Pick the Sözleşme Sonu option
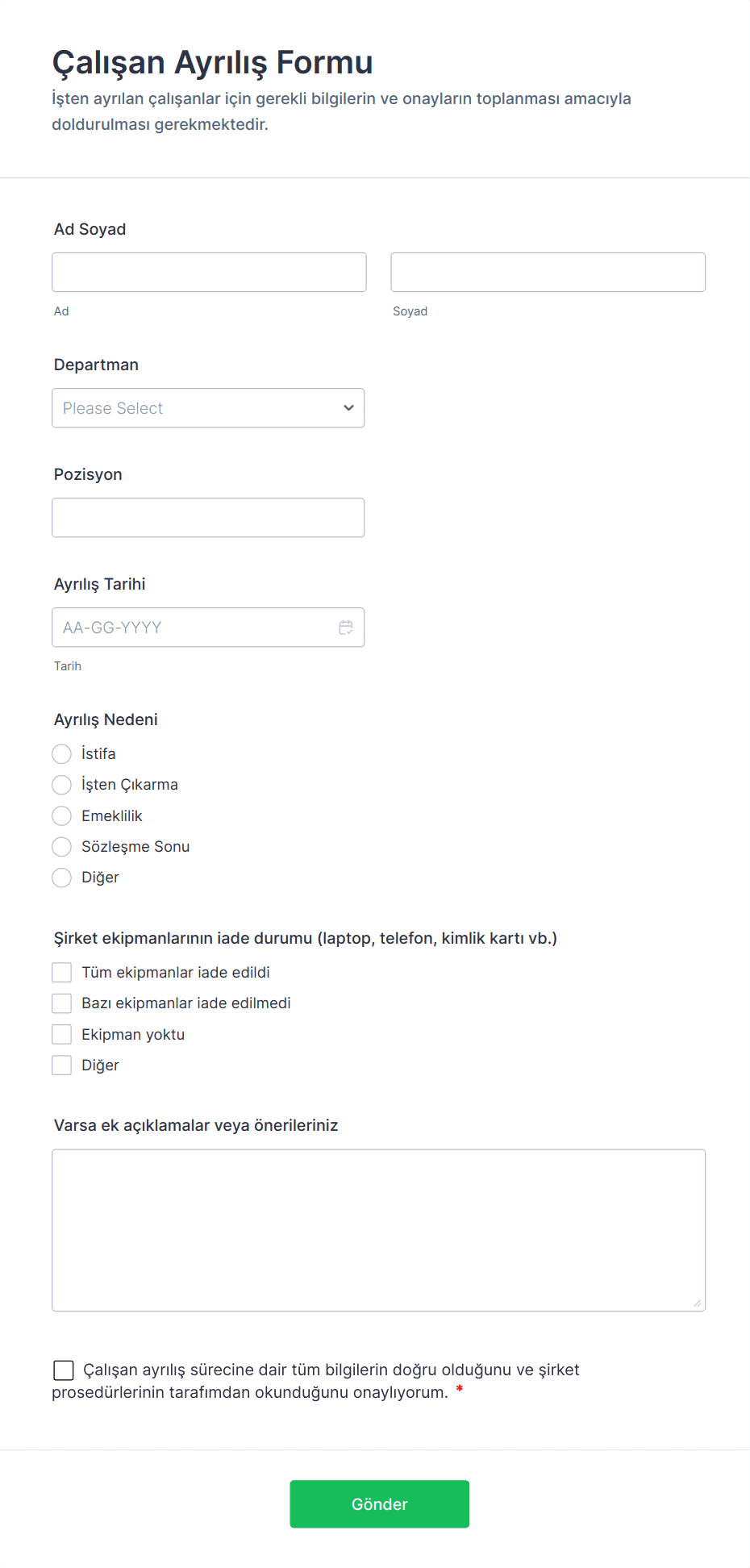Screen dimensions: 750x1568 pyautogui.click(x=62, y=847)
